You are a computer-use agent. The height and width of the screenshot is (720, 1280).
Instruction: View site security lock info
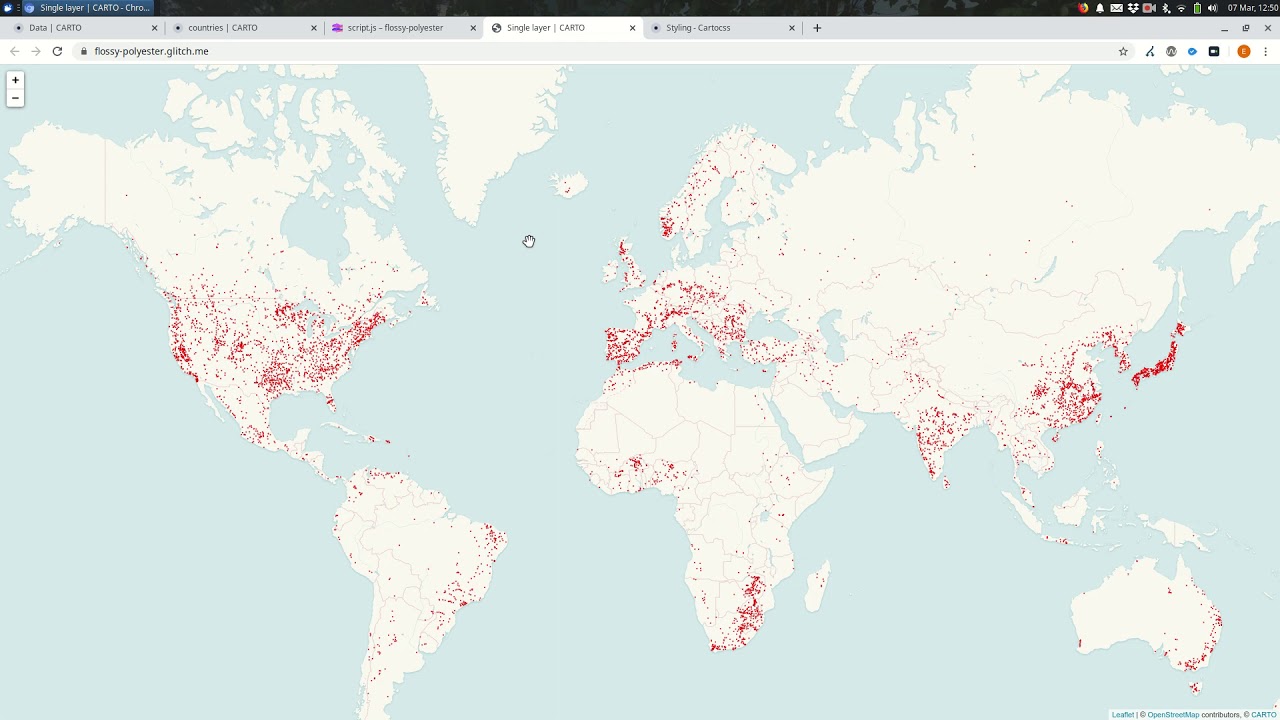click(x=83, y=51)
